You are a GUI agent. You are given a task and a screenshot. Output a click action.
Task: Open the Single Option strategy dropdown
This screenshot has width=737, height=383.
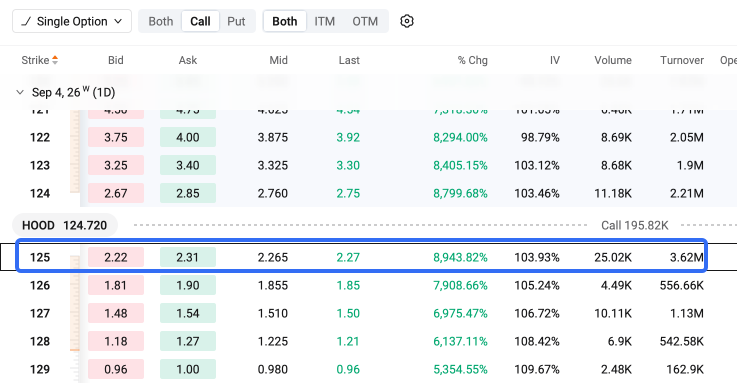pos(72,21)
